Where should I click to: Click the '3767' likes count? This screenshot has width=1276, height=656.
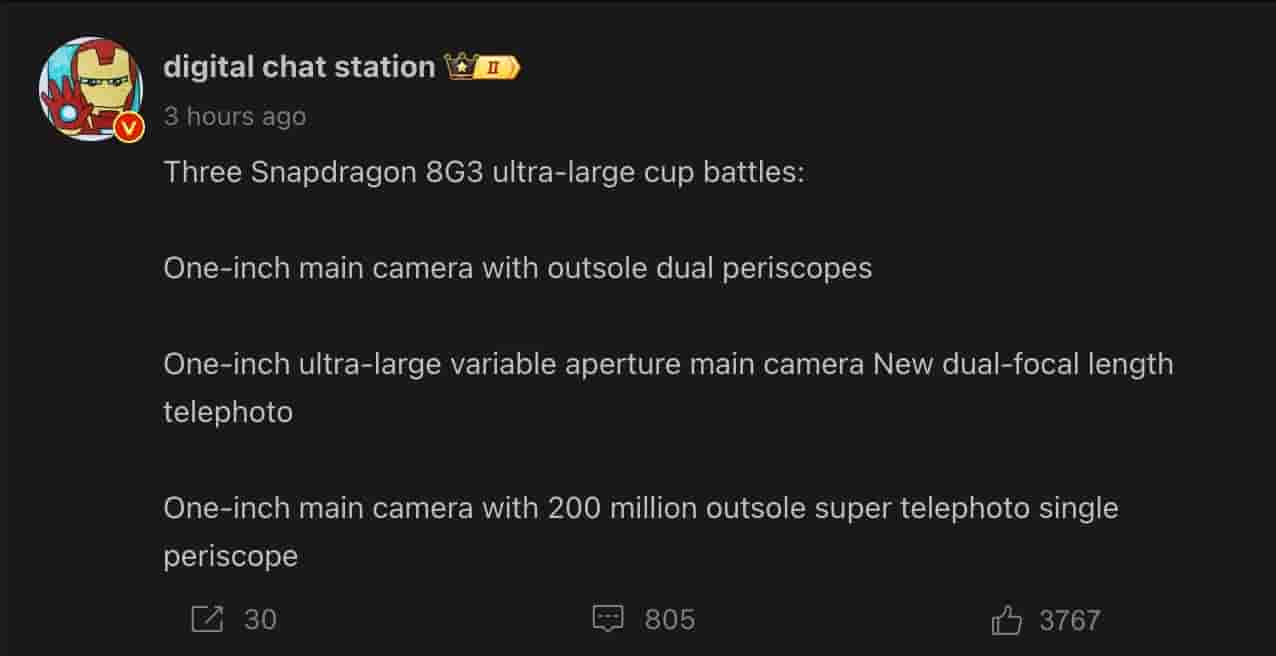pos(1070,619)
